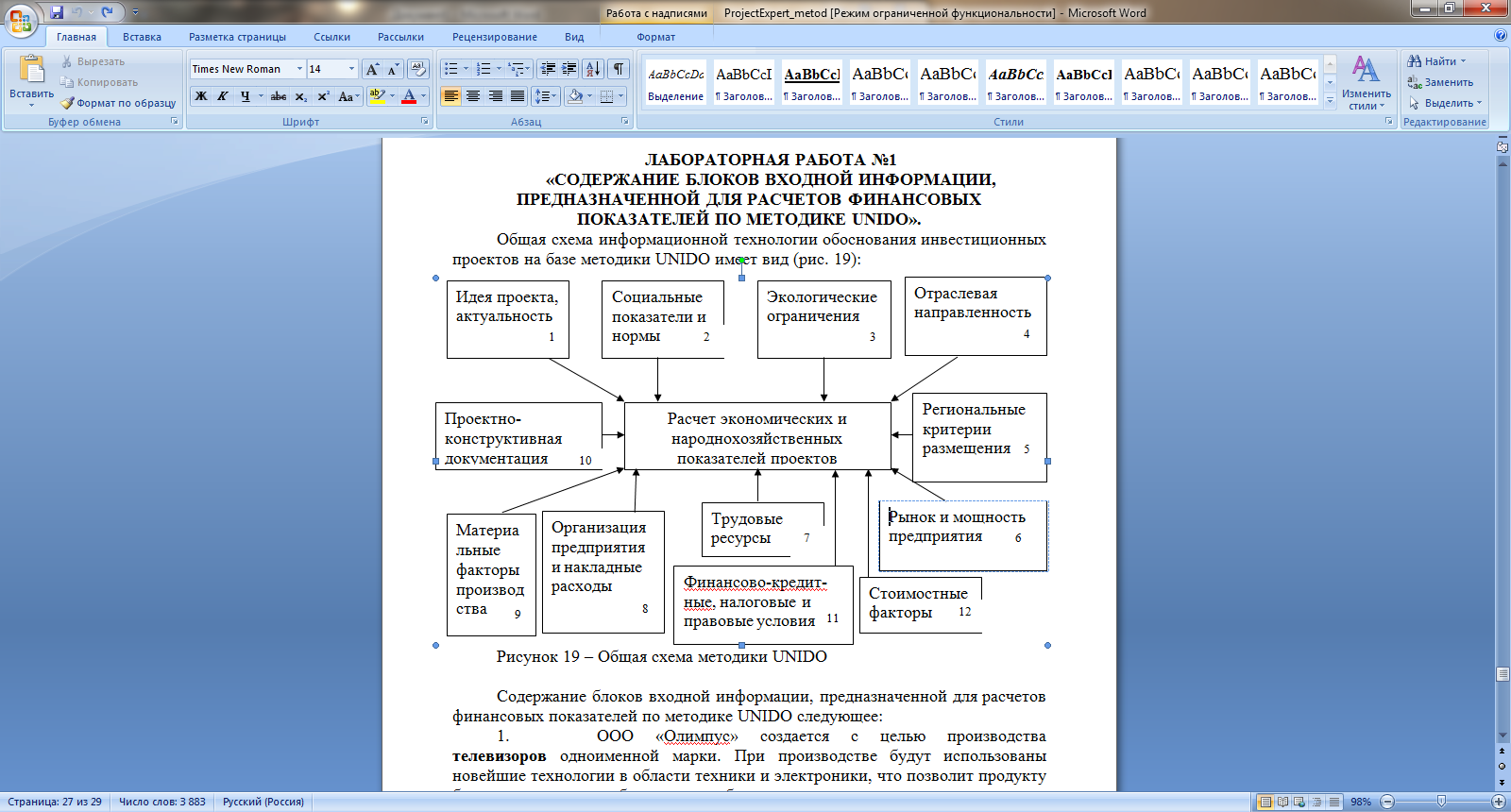Expand the styles gallery more arrow
Viewport: 1511px width, 812px height.
pyautogui.click(x=1330, y=101)
